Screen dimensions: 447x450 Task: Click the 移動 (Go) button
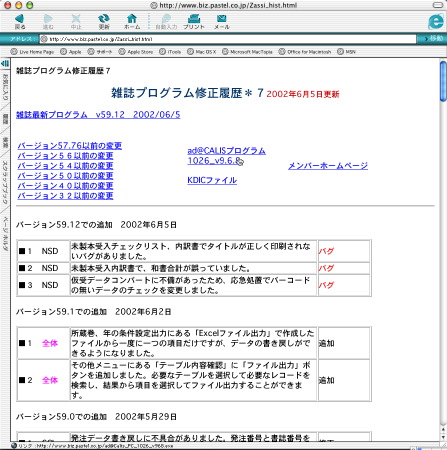[432, 39]
